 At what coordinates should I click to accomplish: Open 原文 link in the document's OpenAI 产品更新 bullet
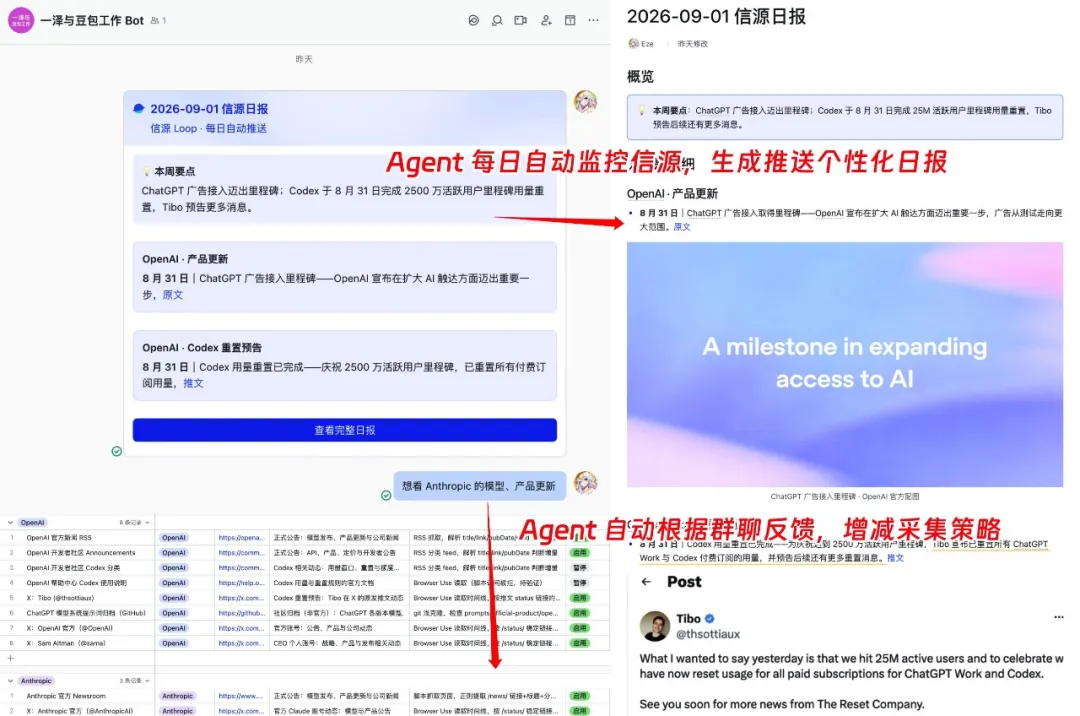pos(682,227)
